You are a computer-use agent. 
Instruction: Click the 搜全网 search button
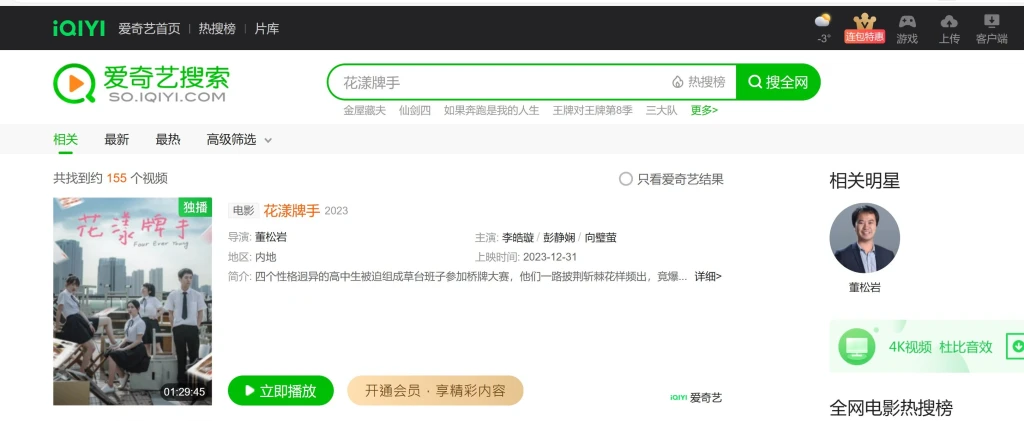pyautogui.click(x=778, y=82)
